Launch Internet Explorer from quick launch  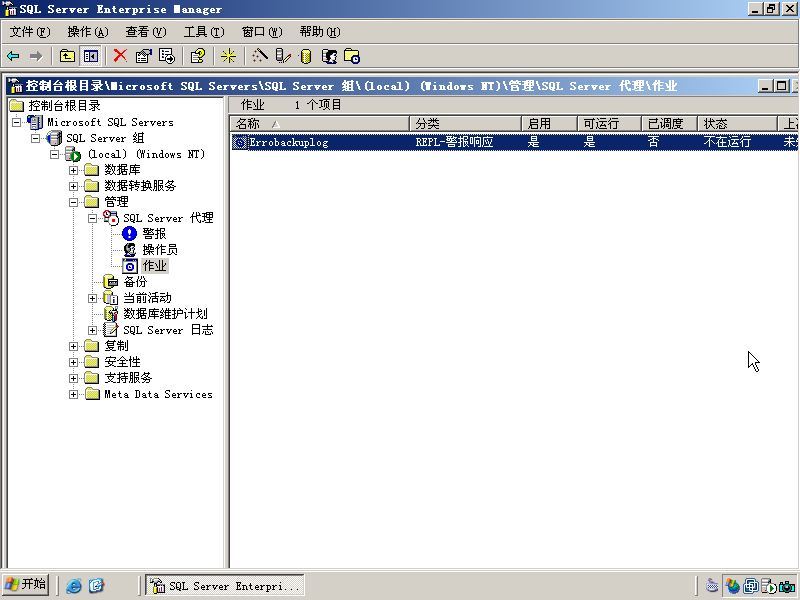click(73, 585)
